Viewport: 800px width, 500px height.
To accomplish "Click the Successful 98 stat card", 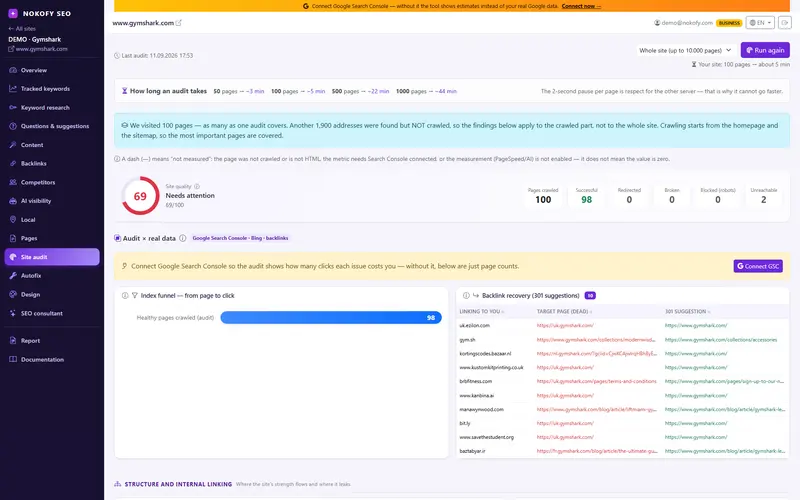I will (586, 195).
